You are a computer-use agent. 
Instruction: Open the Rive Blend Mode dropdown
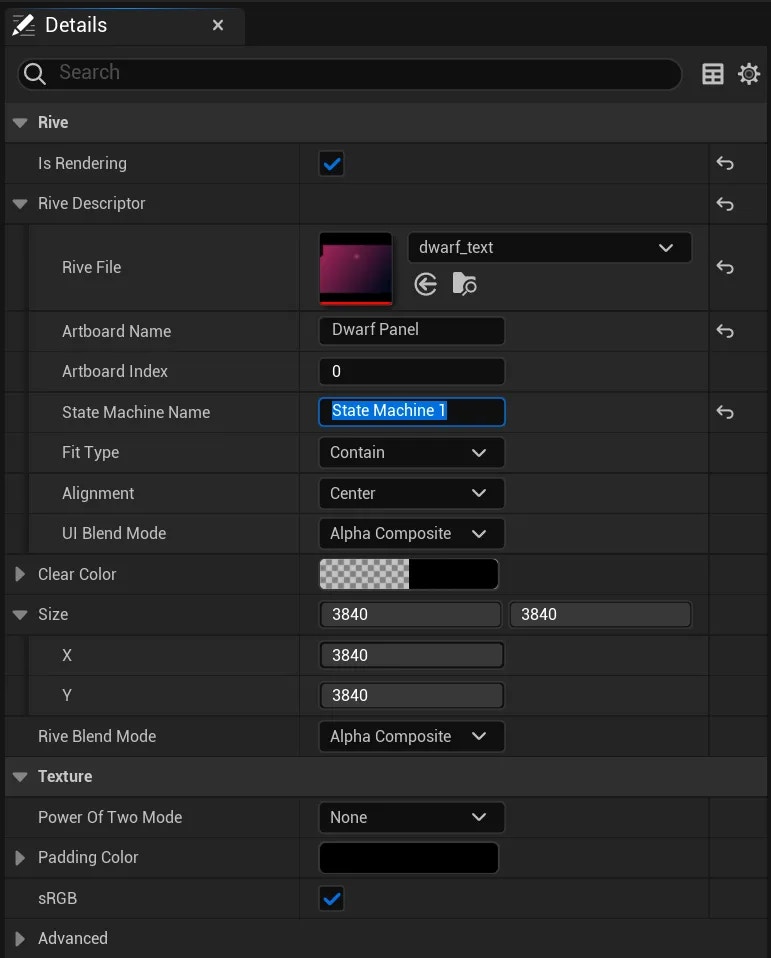click(x=412, y=736)
